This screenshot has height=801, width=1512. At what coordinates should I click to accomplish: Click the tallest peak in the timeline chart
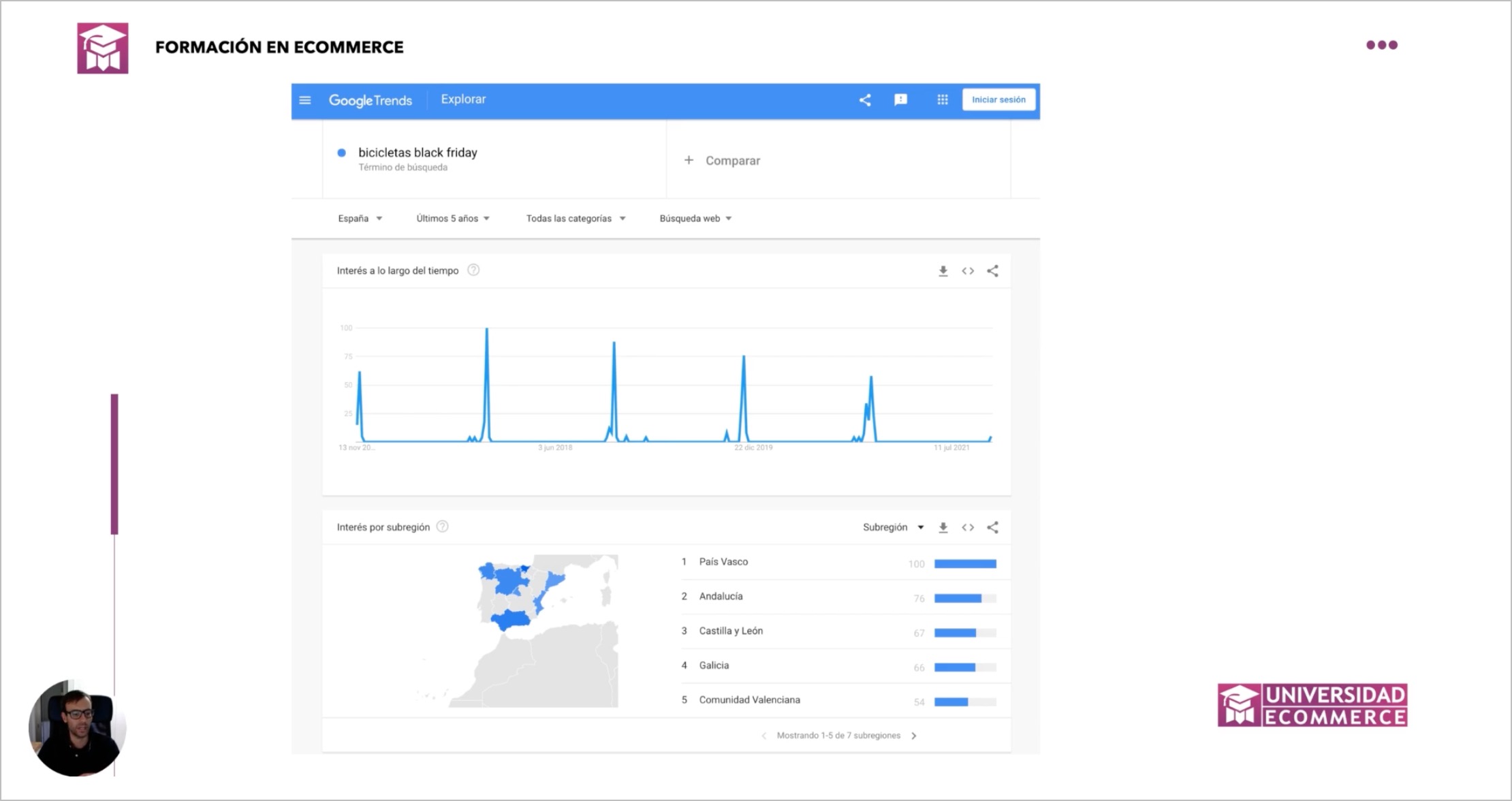point(487,330)
